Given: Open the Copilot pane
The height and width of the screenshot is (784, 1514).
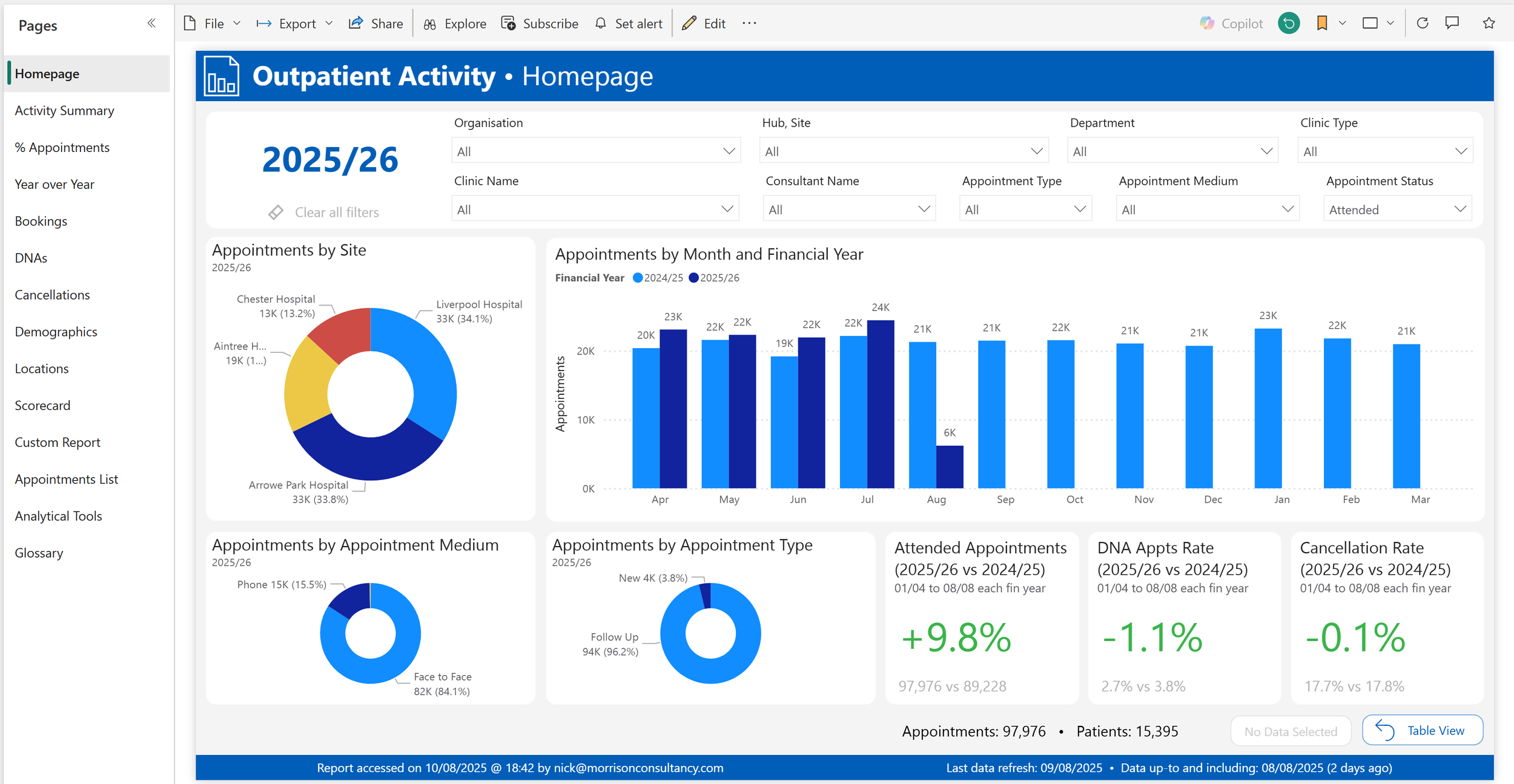Looking at the screenshot, I should coord(1231,23).
